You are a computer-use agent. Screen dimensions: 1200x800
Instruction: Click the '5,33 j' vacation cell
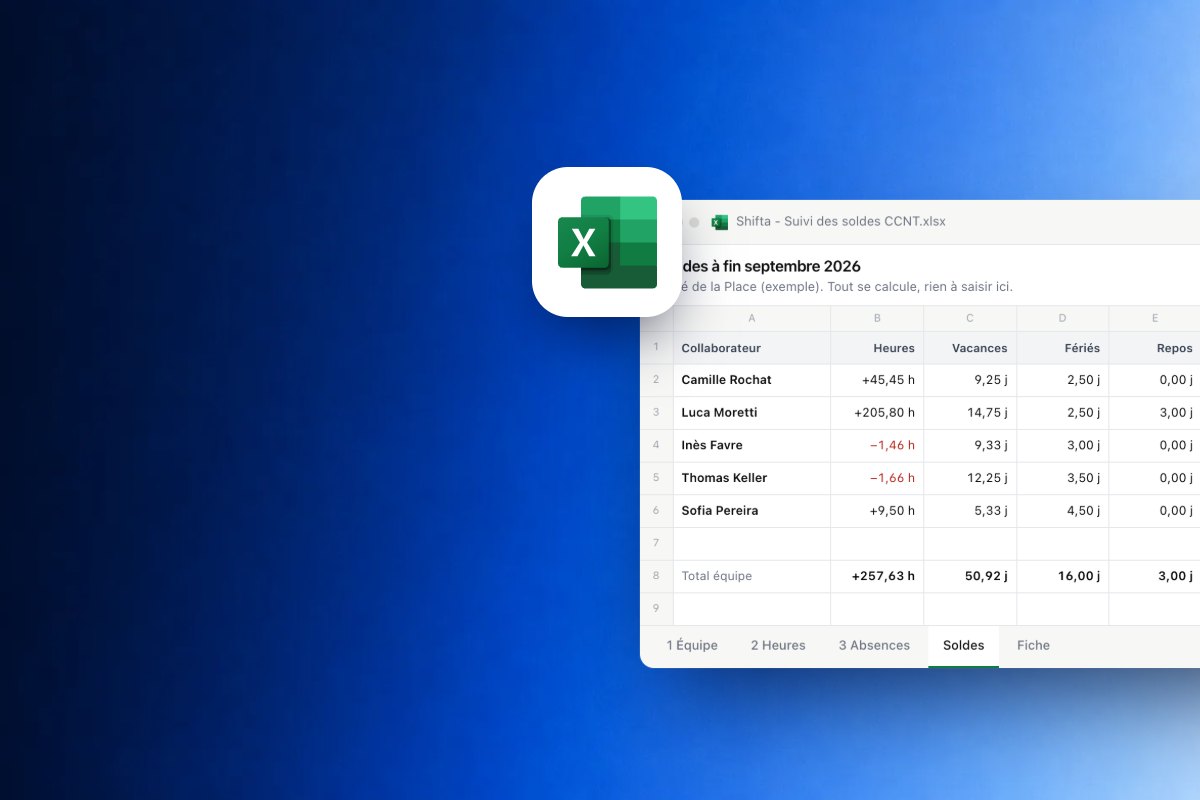click(x=970, y=510)
